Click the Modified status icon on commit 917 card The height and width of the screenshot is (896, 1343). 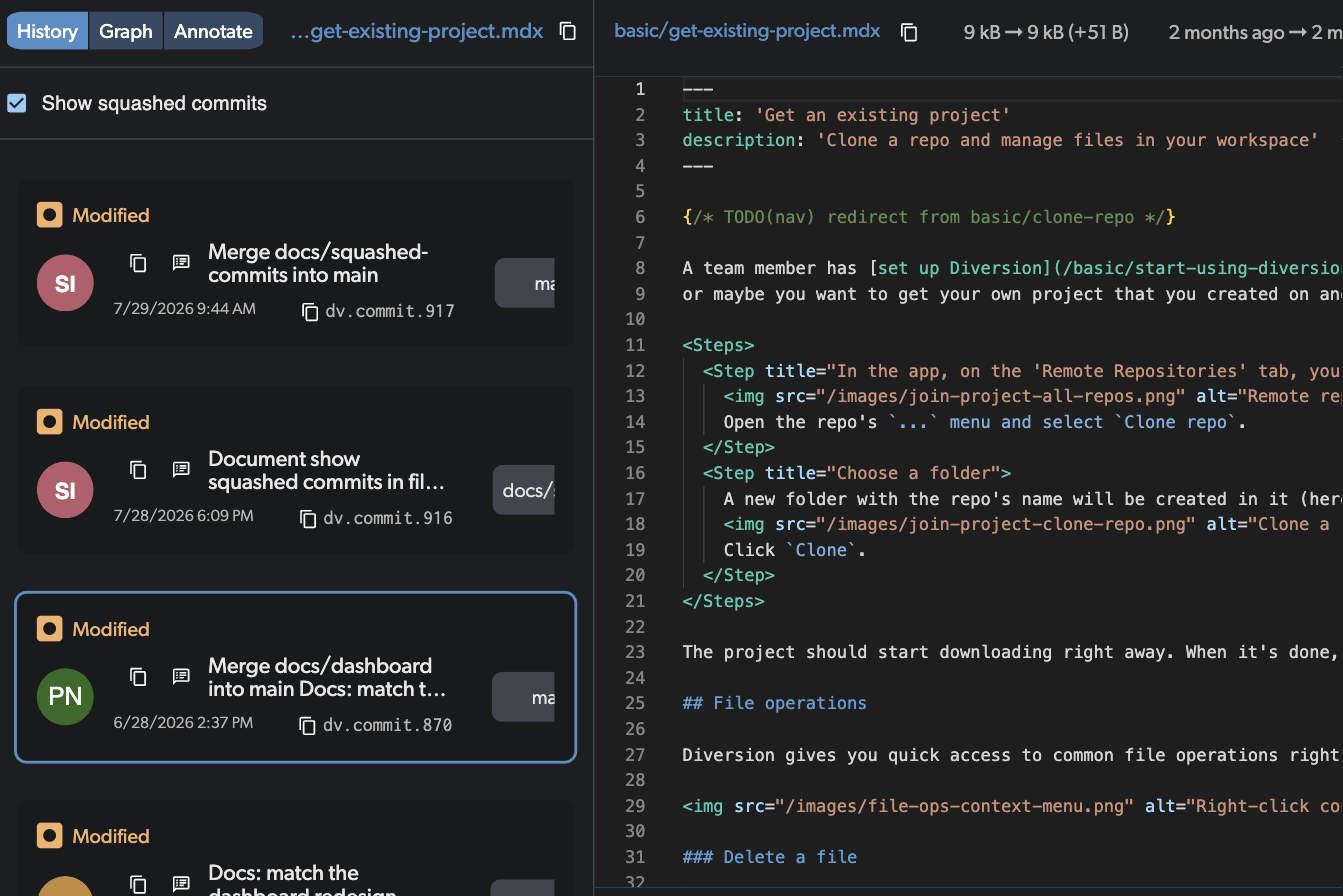pyautogui.click(x=49, y=215)
